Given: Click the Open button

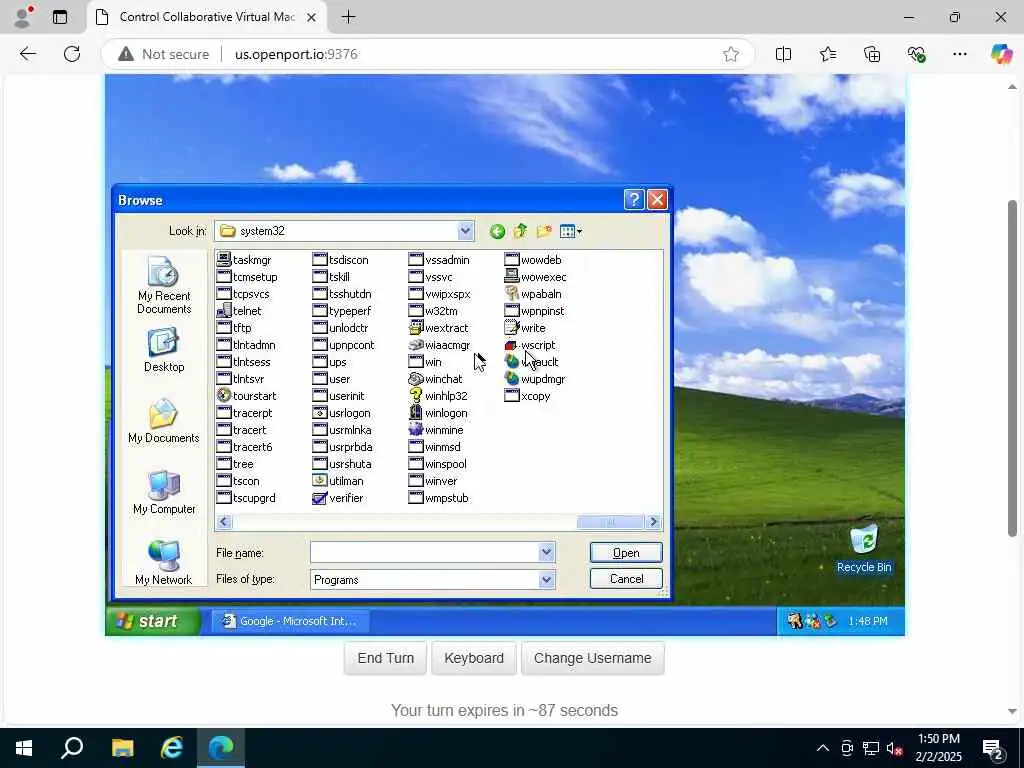Looking at the screenshot, I should 626,552.
